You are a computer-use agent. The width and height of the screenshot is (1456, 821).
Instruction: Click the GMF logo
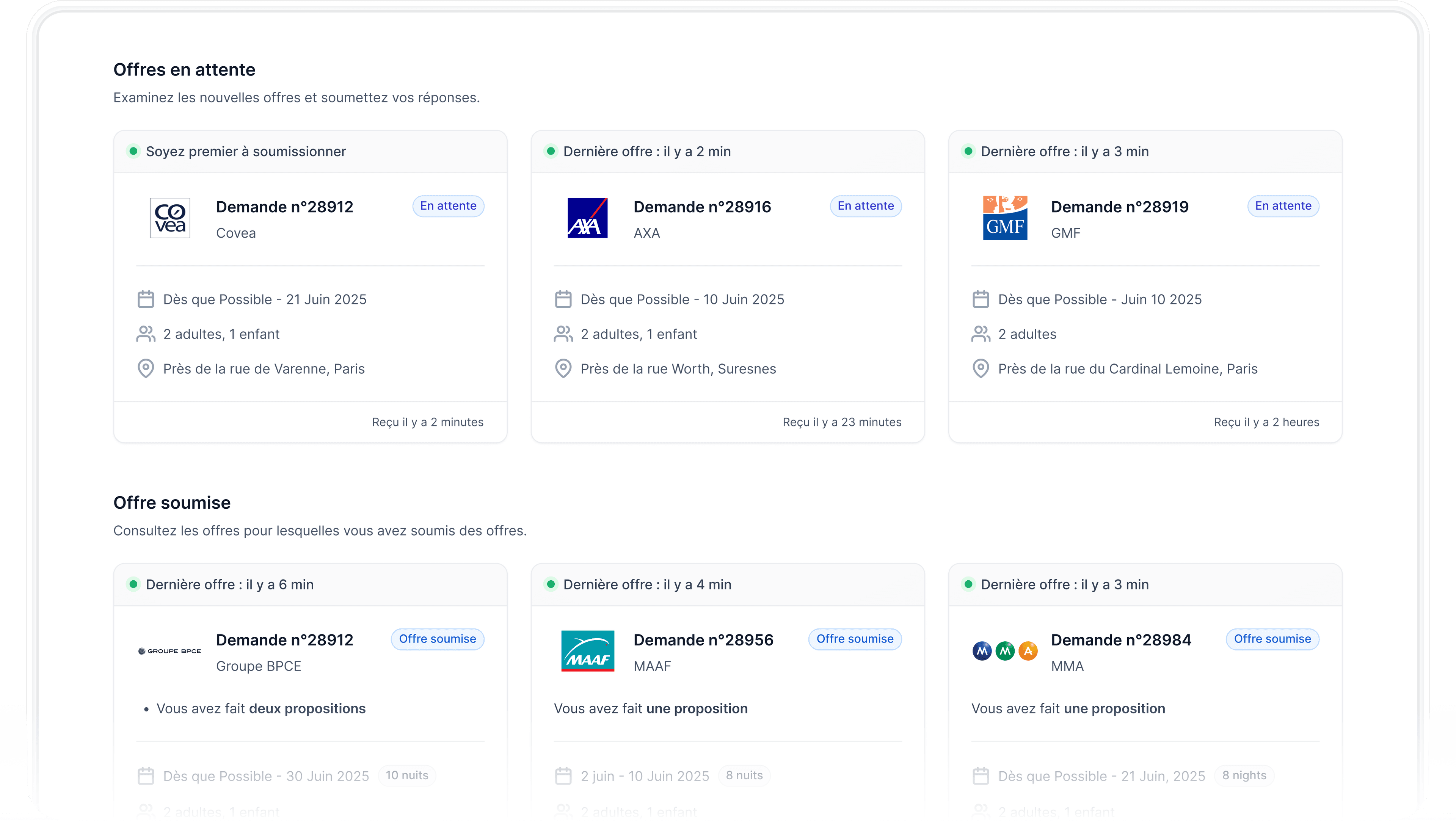point(1005,218)
